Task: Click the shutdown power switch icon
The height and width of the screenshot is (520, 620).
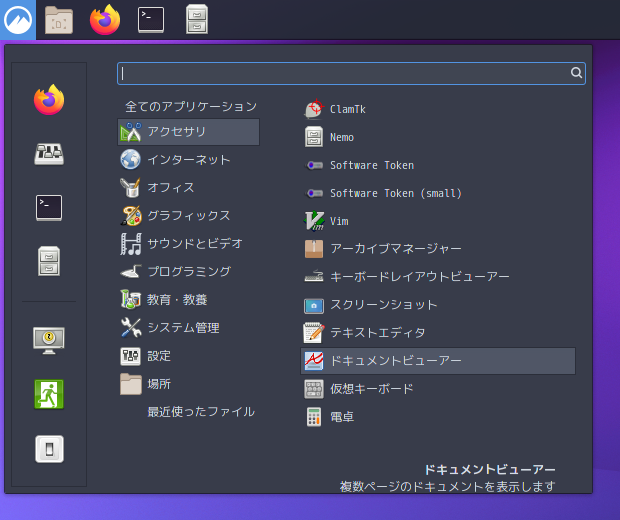Action: point(49,449)
